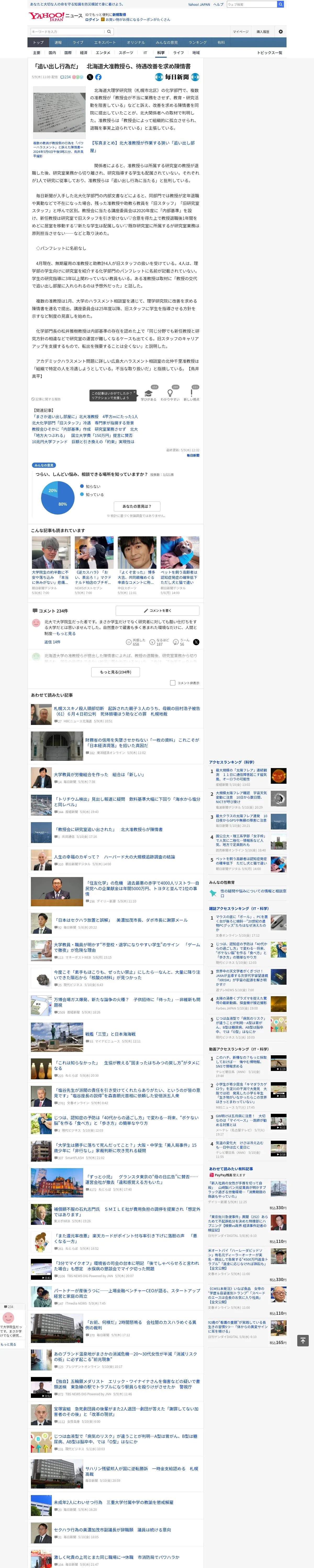Open 購入履歴 link
This screenshot has width=314, height=1568.
263,32
